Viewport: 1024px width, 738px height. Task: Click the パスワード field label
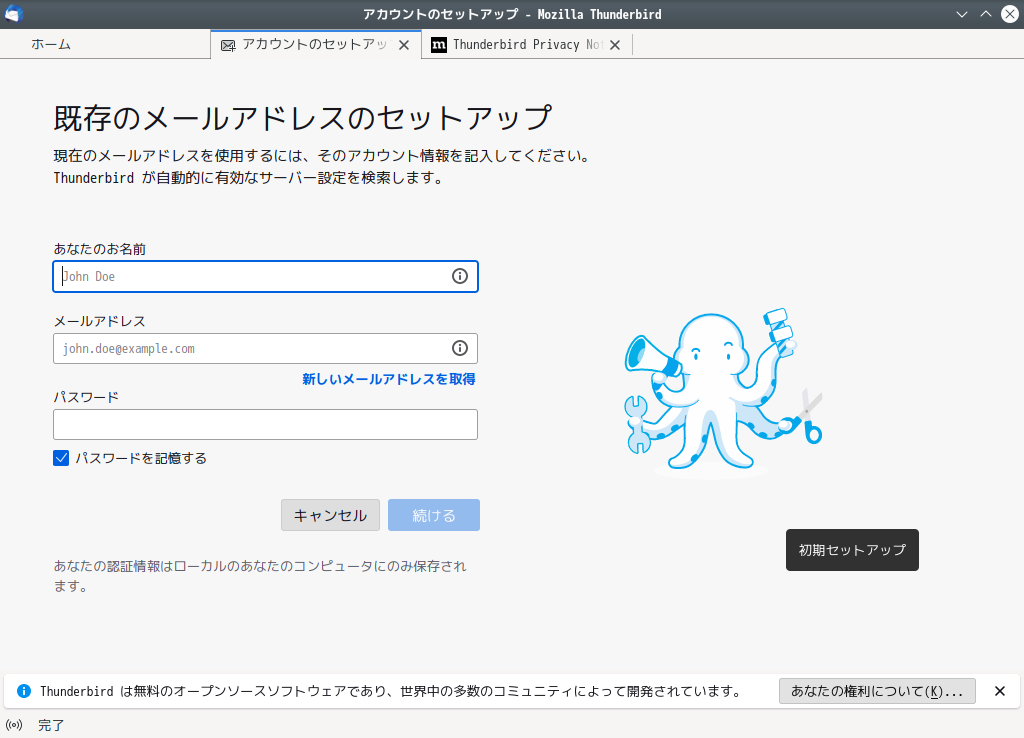coord(86,397)
